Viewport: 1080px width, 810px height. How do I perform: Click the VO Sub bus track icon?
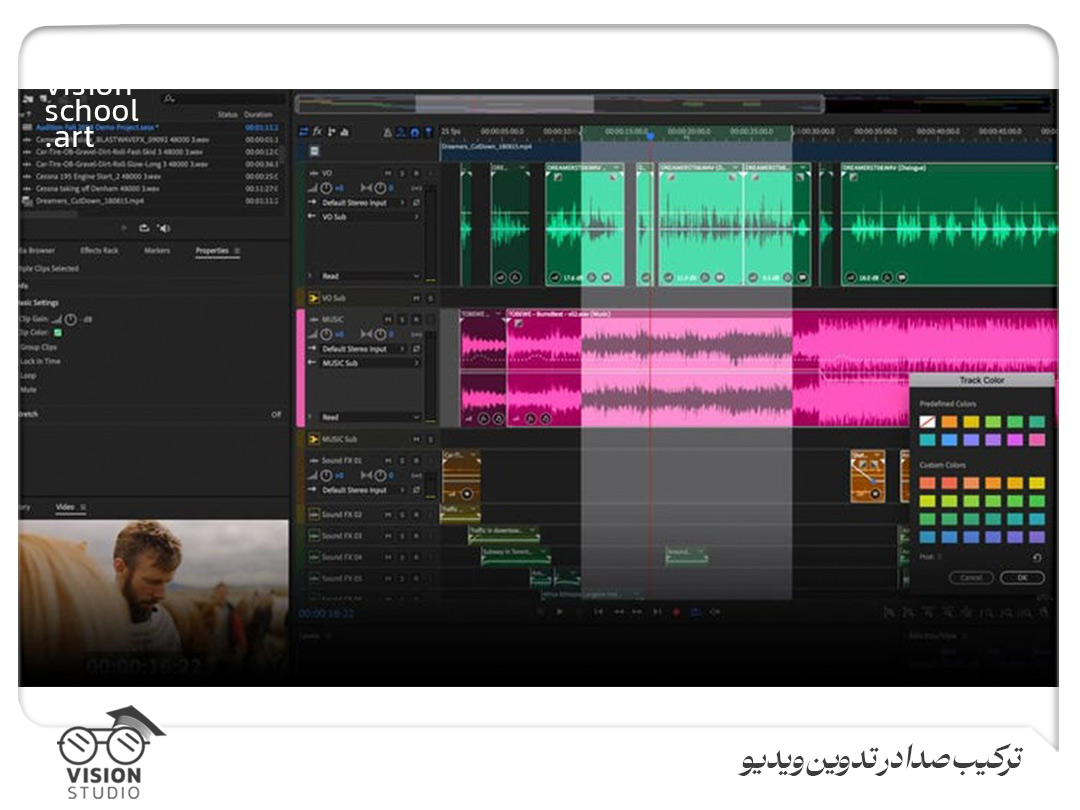pos(313,298)
